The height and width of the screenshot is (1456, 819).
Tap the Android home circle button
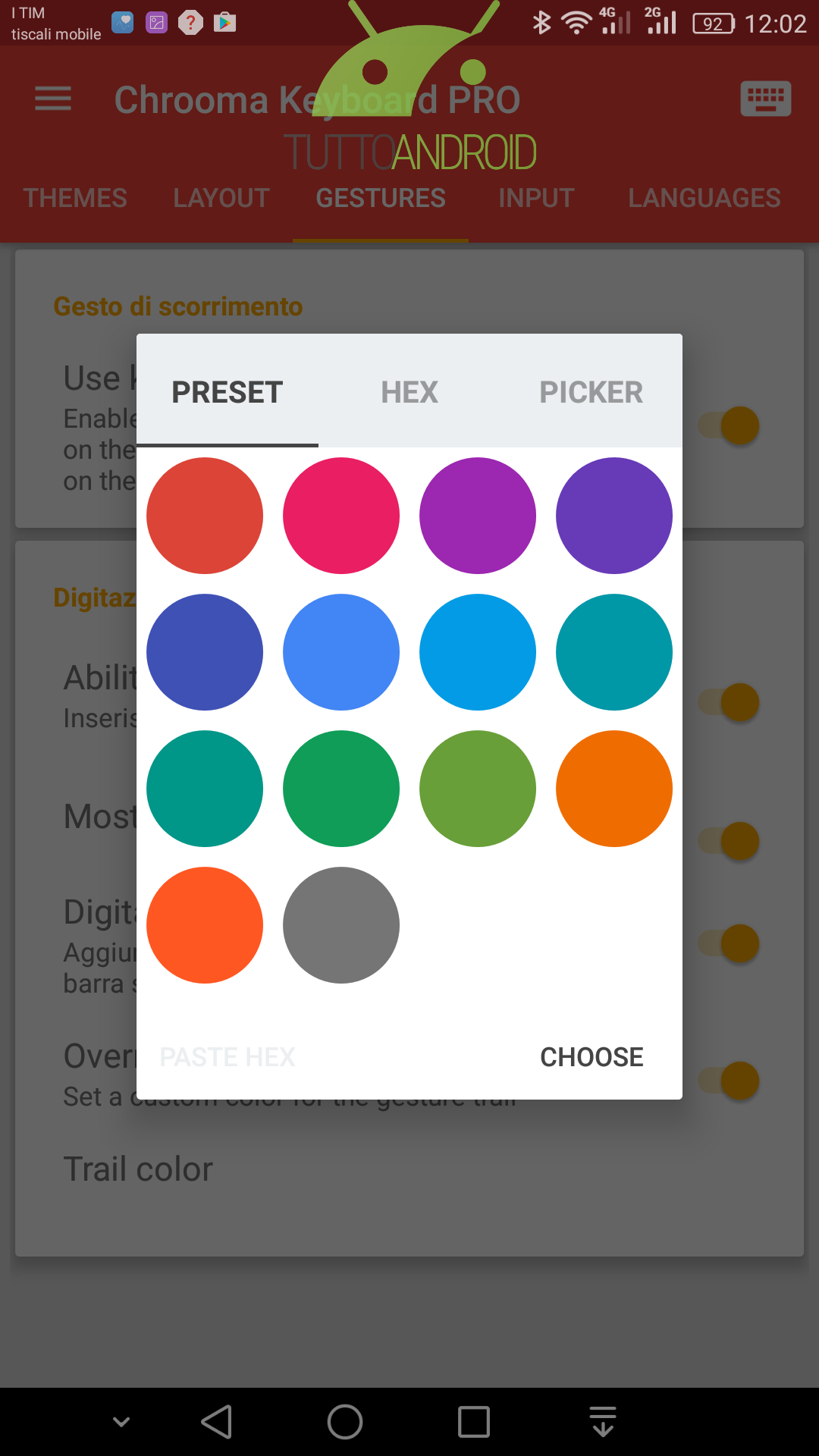click(345, 1422)
